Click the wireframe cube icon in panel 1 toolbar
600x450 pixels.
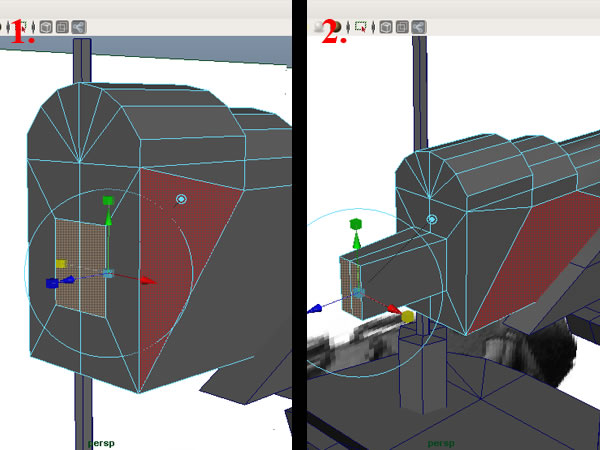(x=46, y=27)
